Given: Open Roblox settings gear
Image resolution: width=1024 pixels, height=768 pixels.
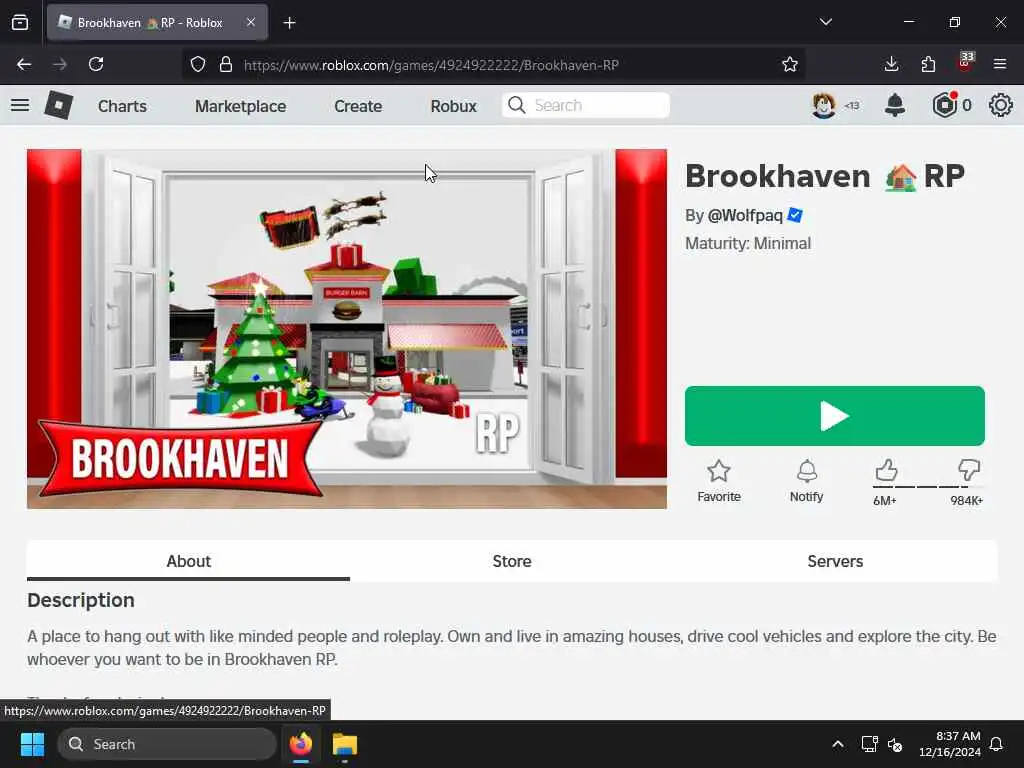Looking at the screenshot, I should coord(1000,105).
